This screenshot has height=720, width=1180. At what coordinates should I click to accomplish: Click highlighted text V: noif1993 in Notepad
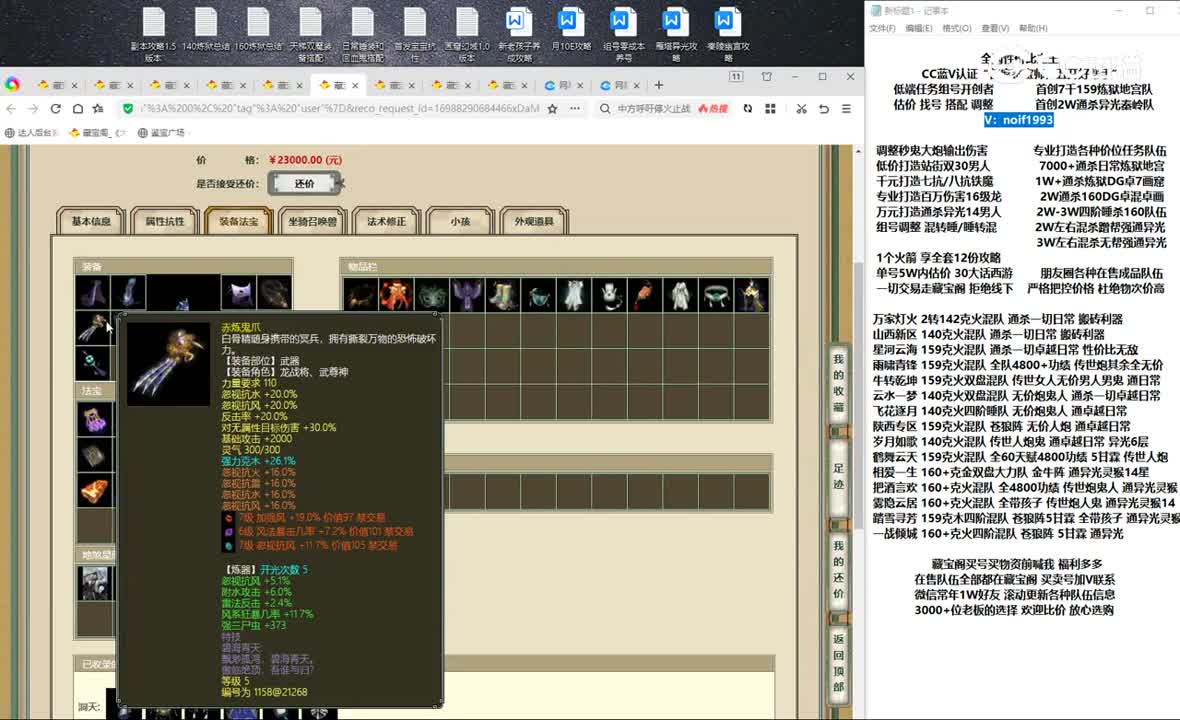[1018, 120]
